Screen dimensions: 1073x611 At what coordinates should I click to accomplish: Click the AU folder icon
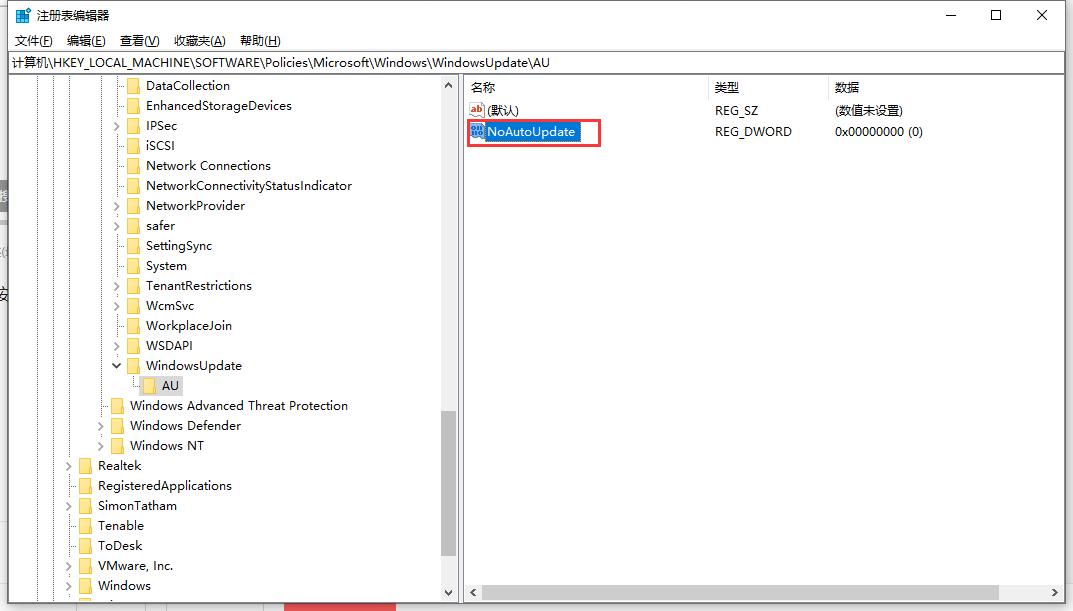pyautogui.click(x=149, y=385)
